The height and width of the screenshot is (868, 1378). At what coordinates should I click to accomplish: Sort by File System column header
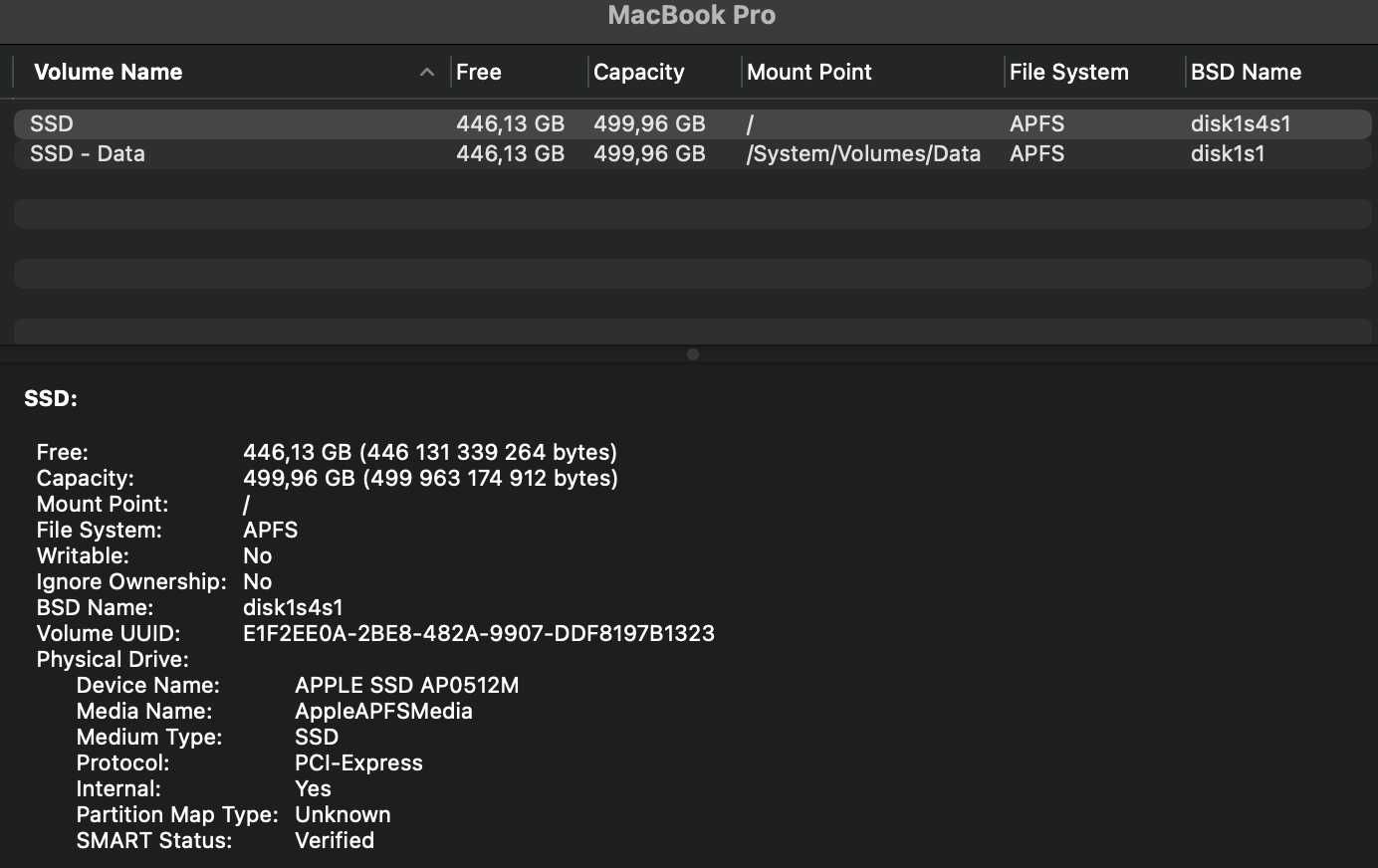1069,72
